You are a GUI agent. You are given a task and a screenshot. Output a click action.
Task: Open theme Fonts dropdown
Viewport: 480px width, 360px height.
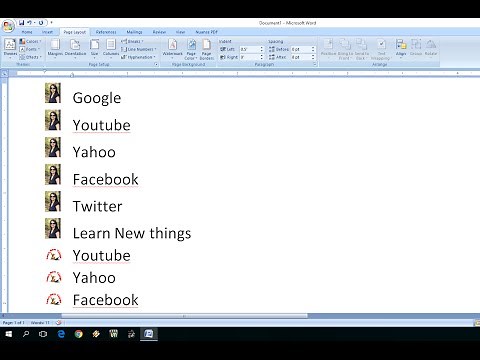(30, 49)
